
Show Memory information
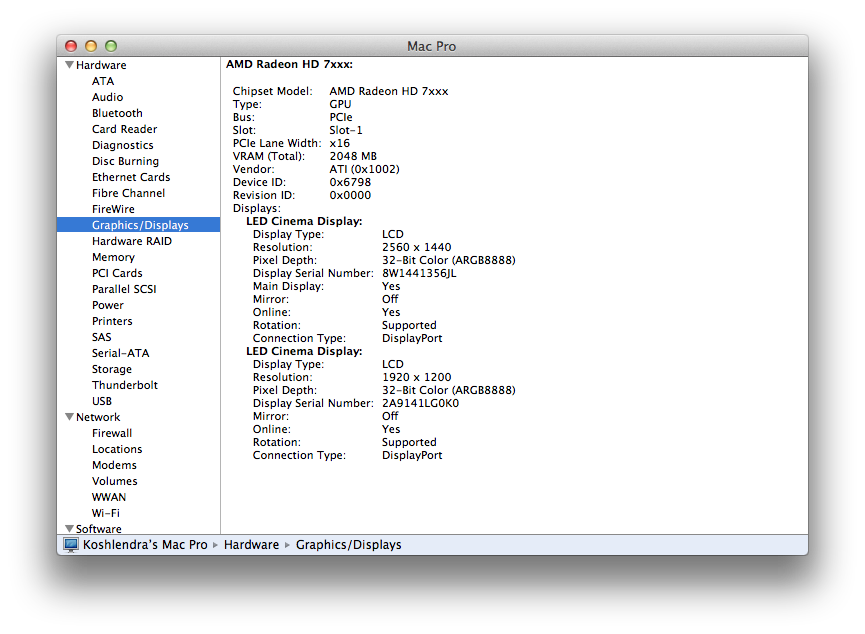click(x=114, y=257)
